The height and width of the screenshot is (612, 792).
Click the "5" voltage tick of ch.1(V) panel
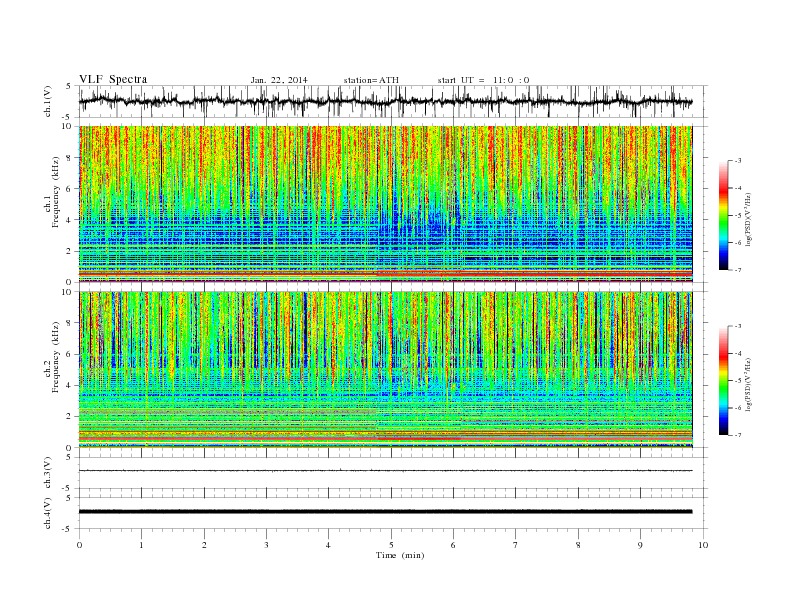pos(68,86)
